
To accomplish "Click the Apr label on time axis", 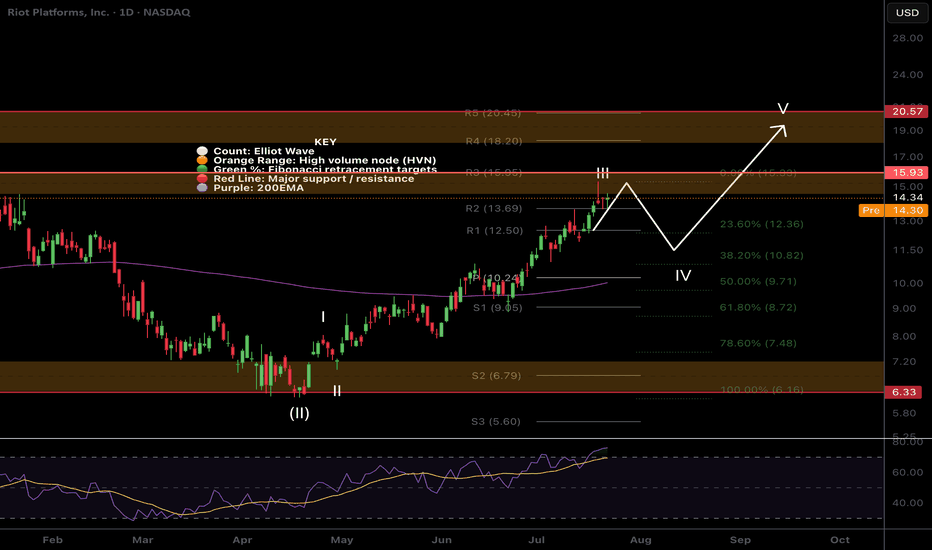I will click(242, 540).
